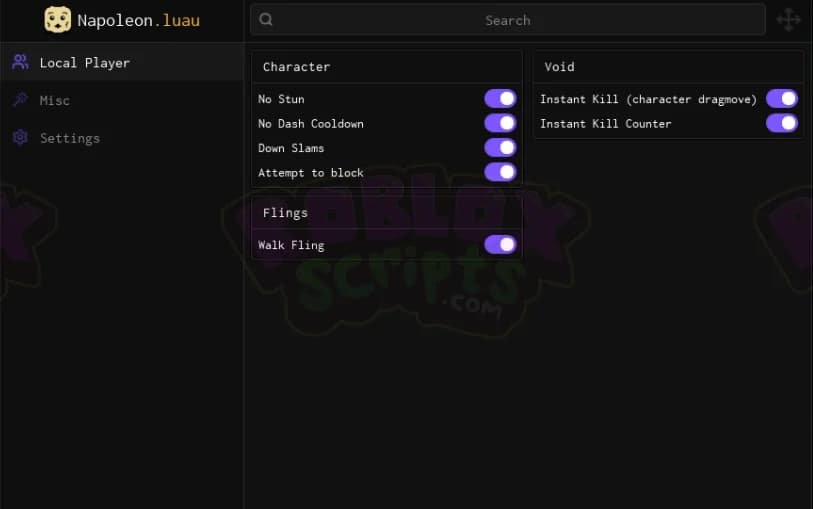The image size is (813, 509).
Task: Turn off No Dash Cooldown
Action: pos(500,123)
